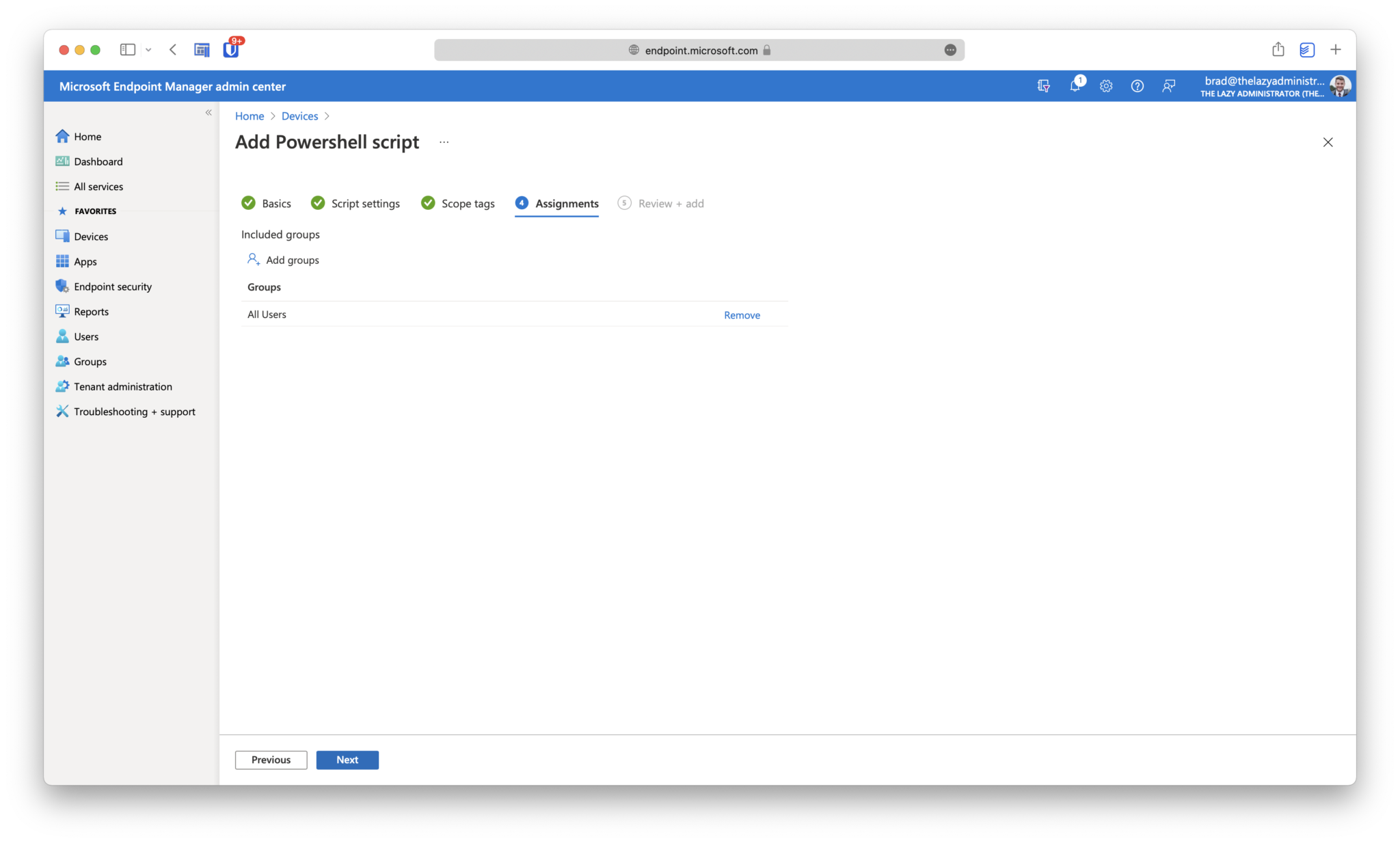Click the user profile avatar
This screenshot has width=1400, height=843.
(1340, 86)
